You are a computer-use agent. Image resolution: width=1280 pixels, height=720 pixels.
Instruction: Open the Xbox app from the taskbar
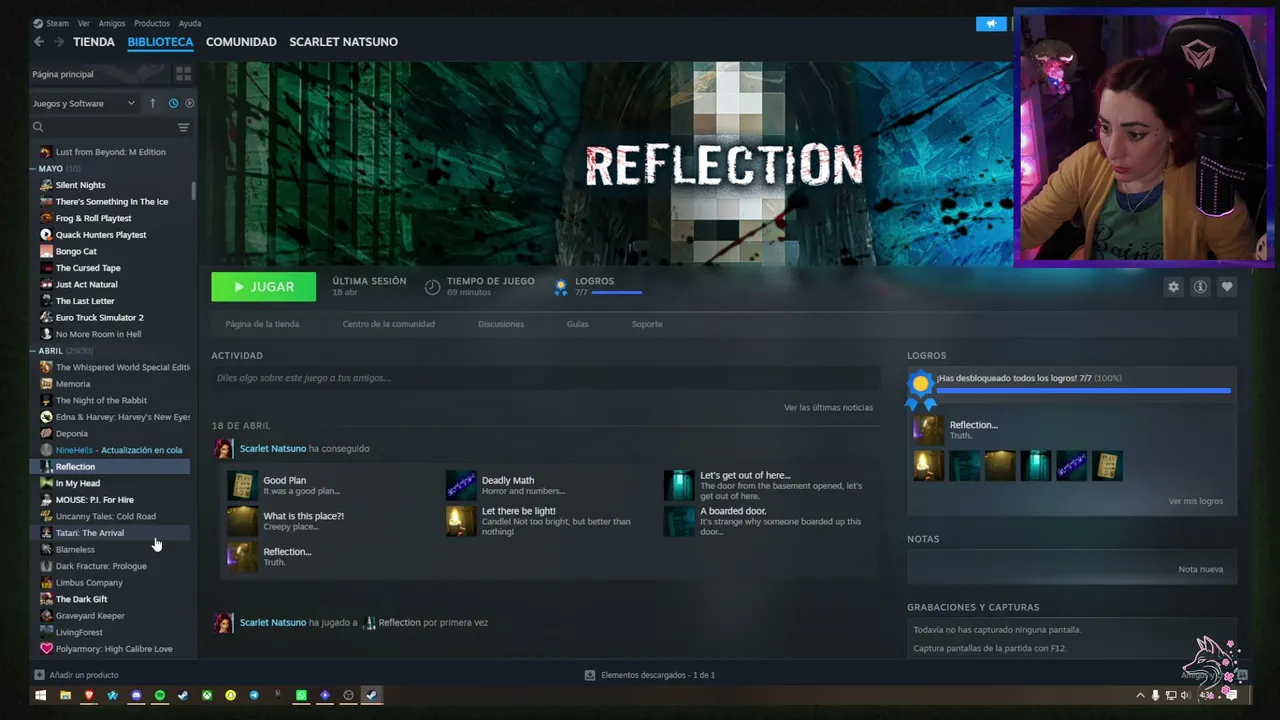point(206,695)
